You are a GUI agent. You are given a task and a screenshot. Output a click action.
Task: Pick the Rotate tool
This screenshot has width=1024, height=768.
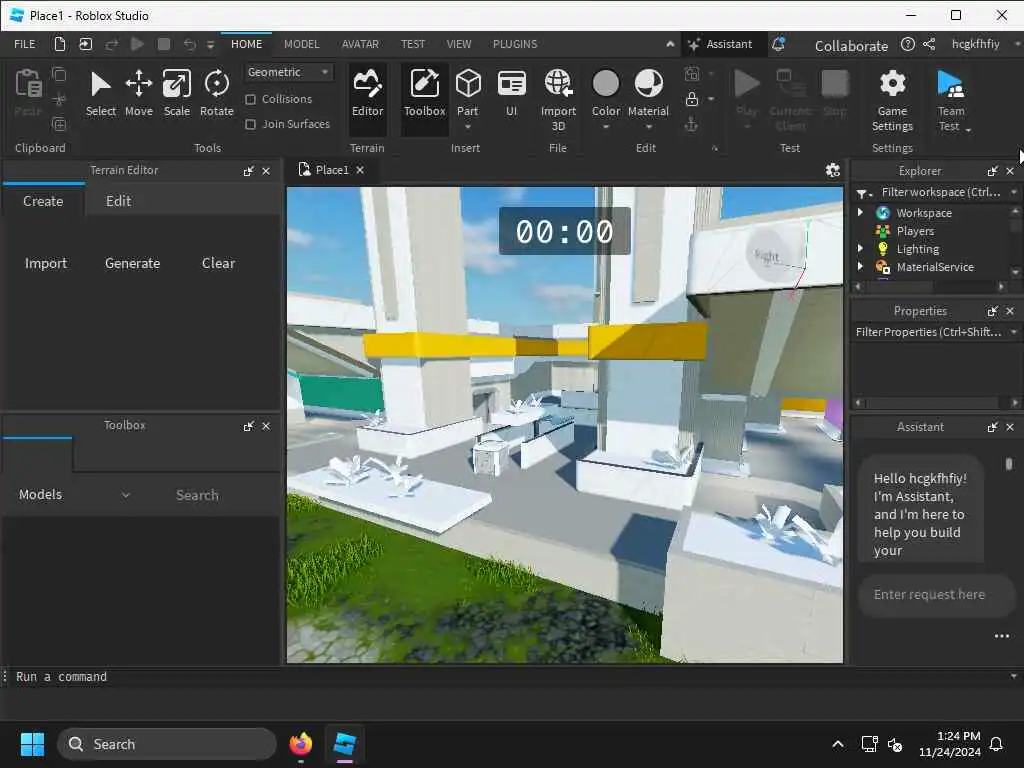tap(217, 93)
